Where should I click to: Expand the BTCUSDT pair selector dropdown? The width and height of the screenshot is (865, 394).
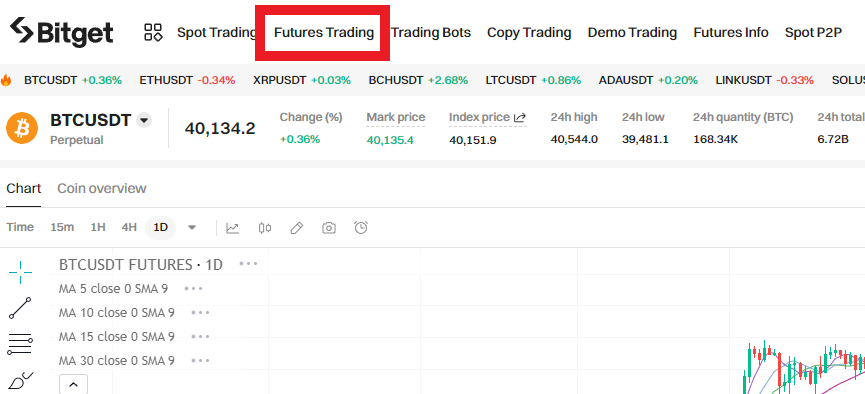point(144,120)
